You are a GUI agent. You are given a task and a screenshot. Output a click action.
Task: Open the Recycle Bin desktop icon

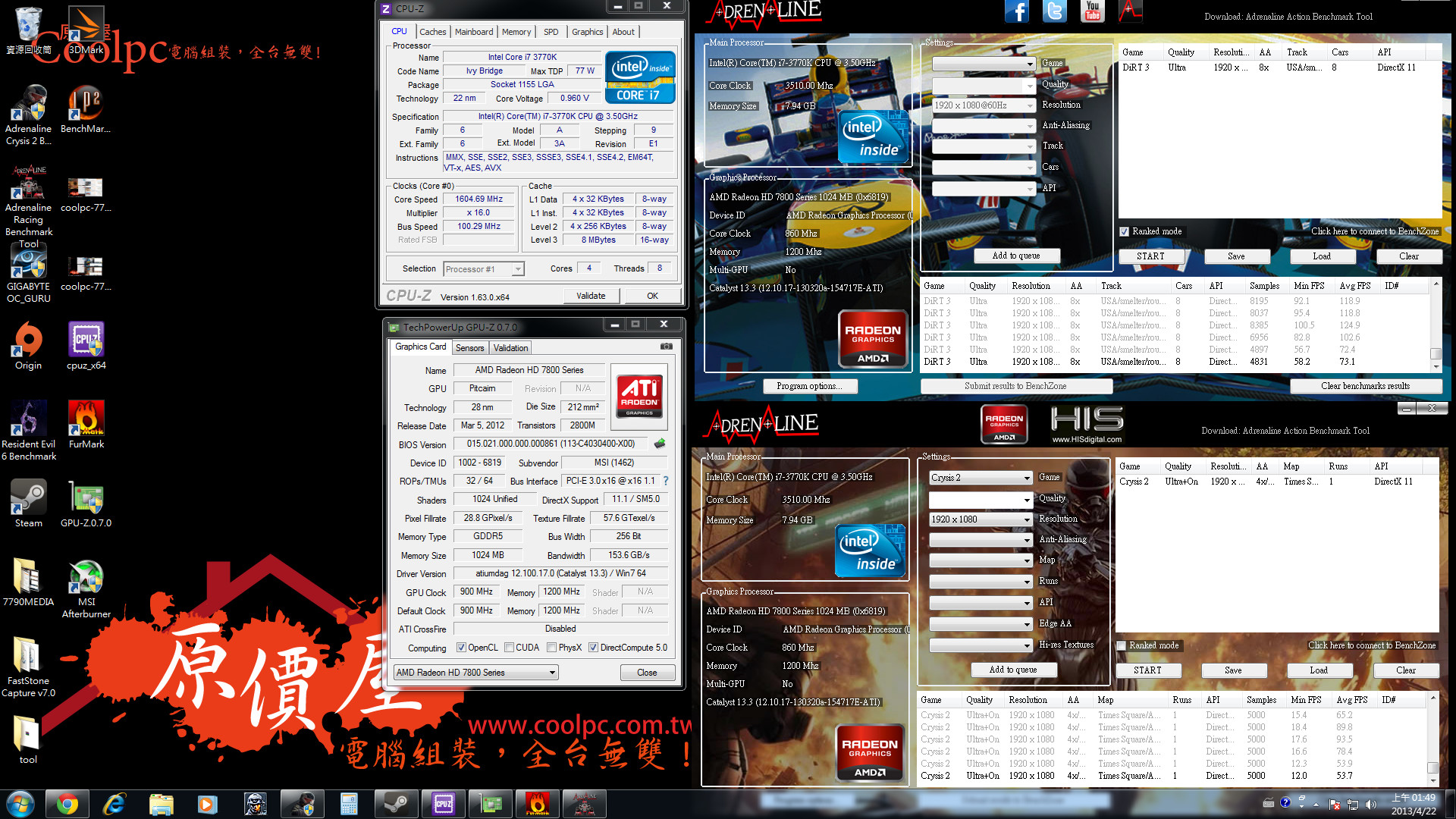click(28, 30)
